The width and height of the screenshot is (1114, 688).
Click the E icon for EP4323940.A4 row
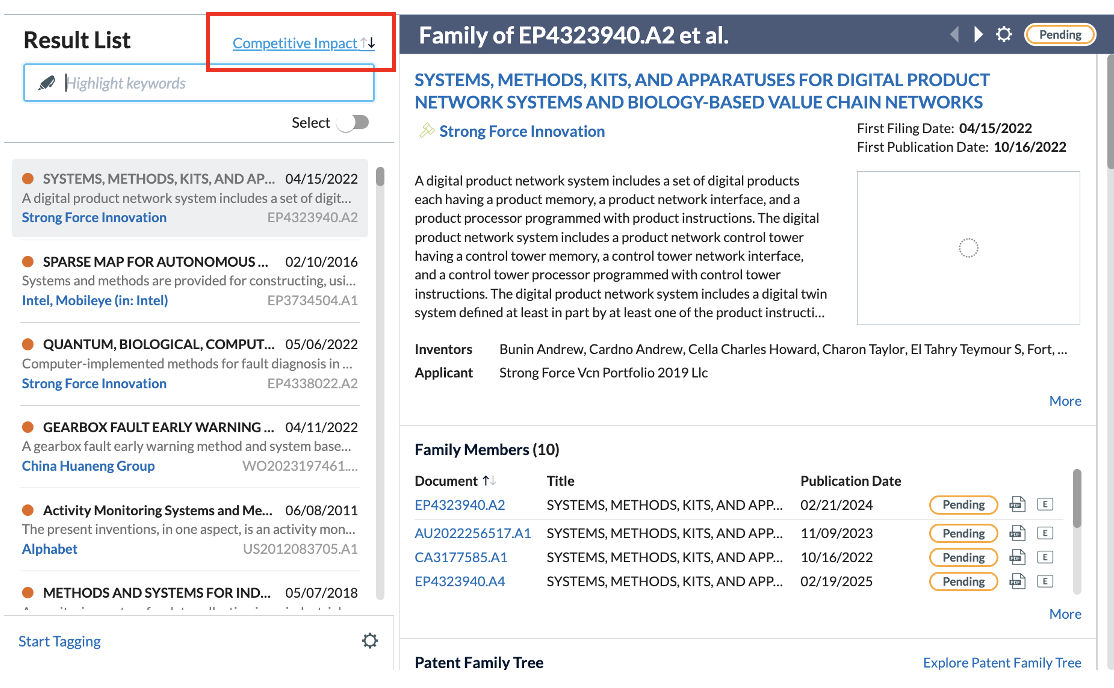click(x=1044, y=581)
